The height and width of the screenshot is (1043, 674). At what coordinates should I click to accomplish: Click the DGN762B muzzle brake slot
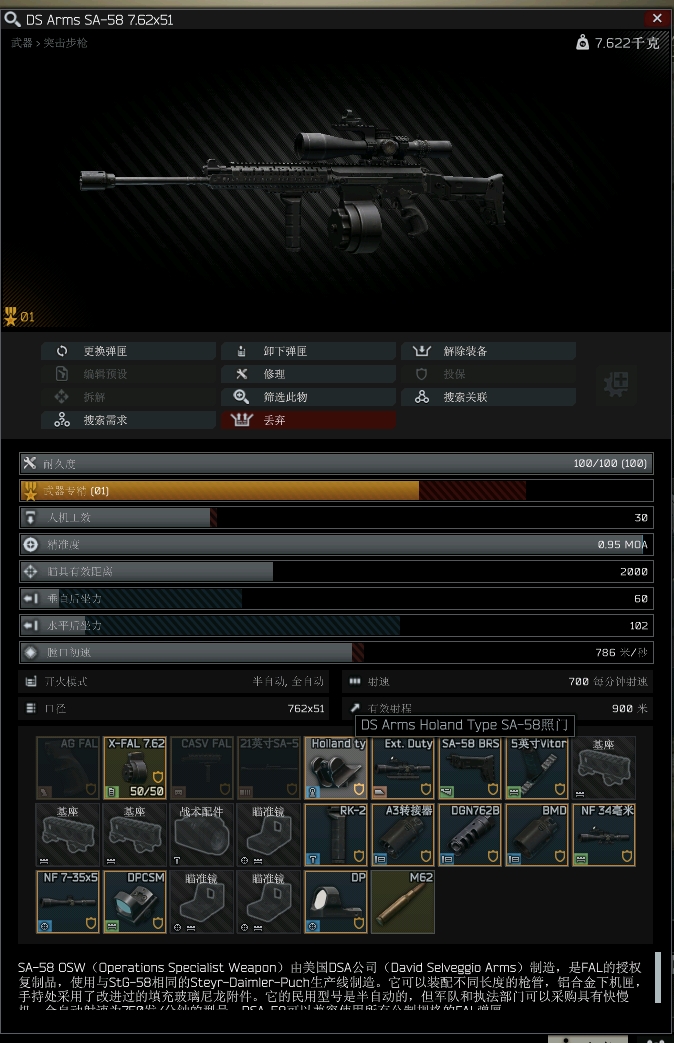470,835
